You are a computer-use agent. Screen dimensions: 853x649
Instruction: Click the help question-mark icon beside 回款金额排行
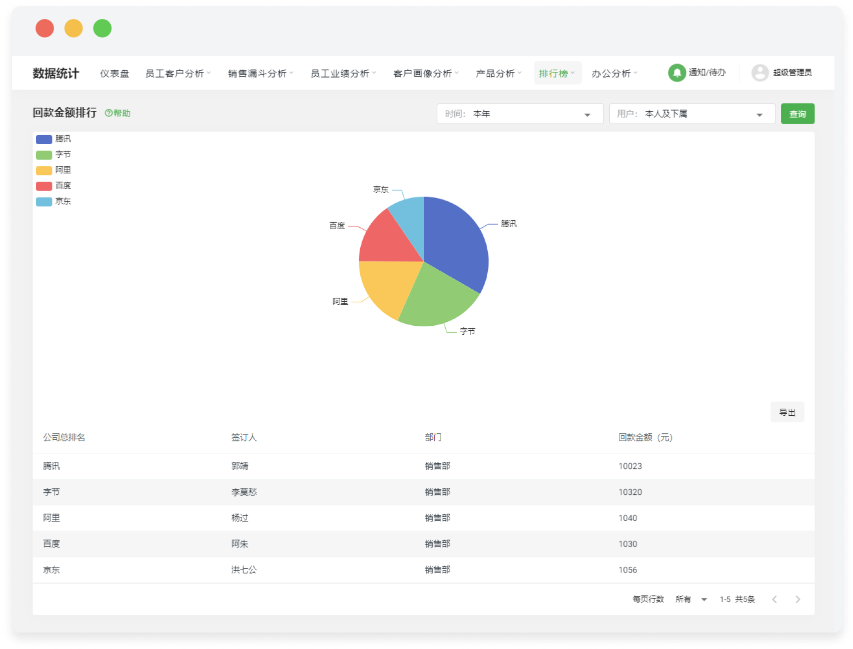point(108,113)
